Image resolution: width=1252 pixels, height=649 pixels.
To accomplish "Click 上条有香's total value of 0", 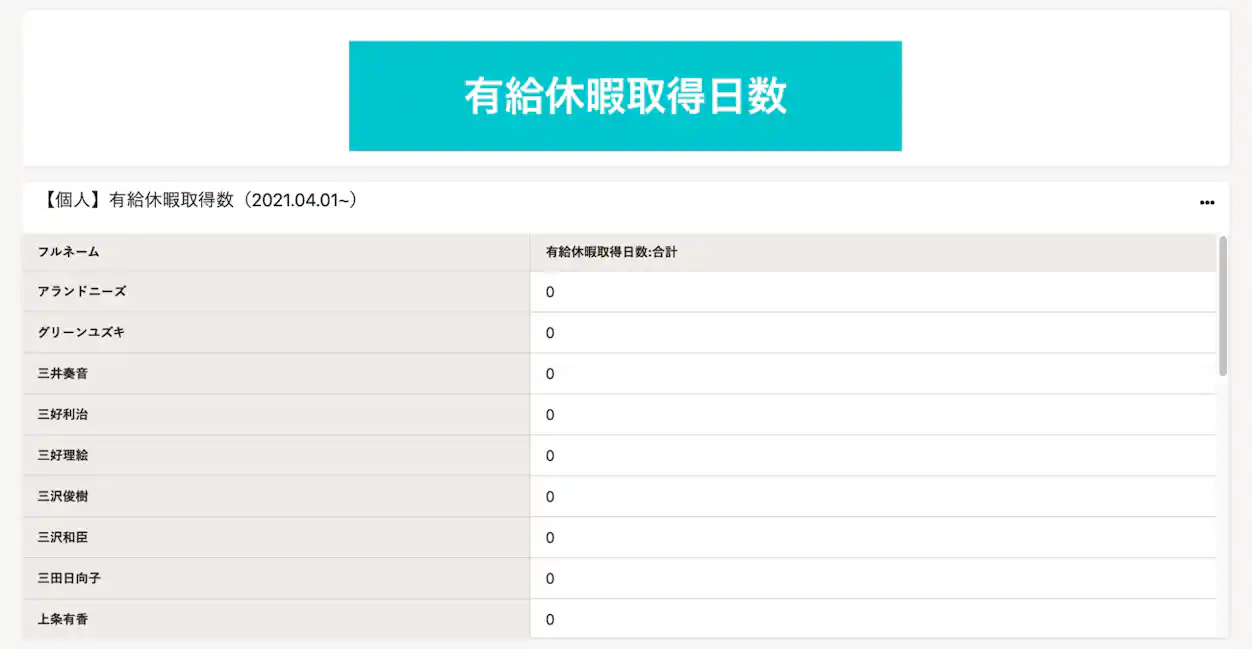I will coord(548,619).
